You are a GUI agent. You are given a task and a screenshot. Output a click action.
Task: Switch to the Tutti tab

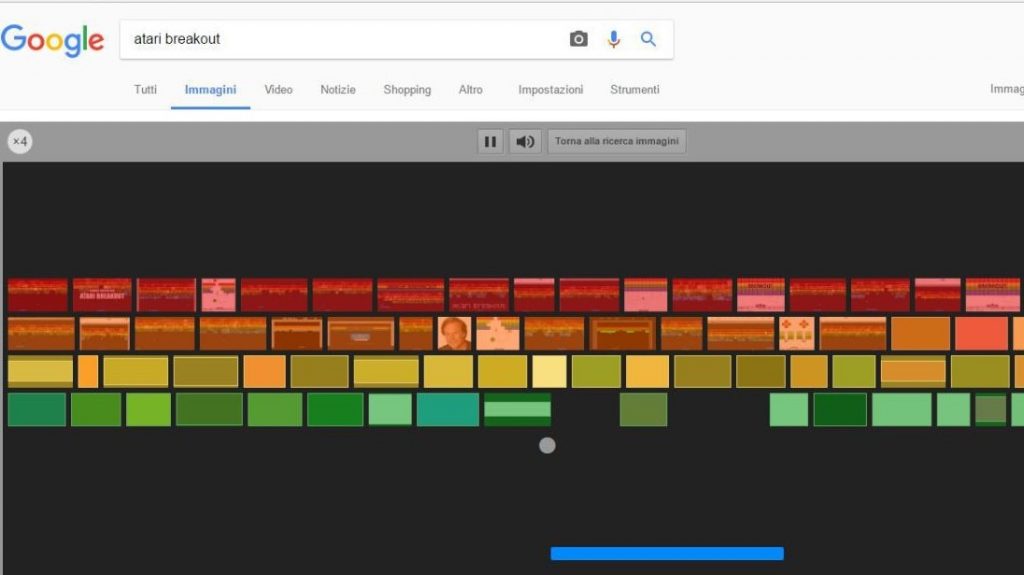(x=145, y=90)
